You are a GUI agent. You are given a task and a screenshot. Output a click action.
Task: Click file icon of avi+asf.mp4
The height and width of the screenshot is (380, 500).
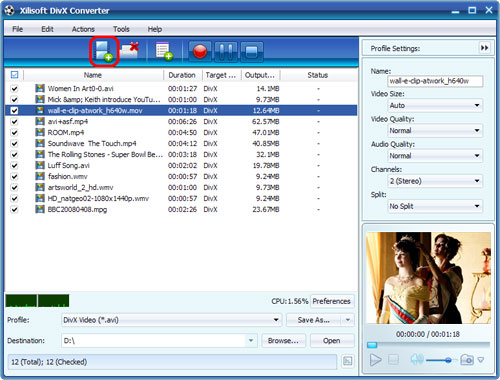pyautogui.click(x=40, y=121)
